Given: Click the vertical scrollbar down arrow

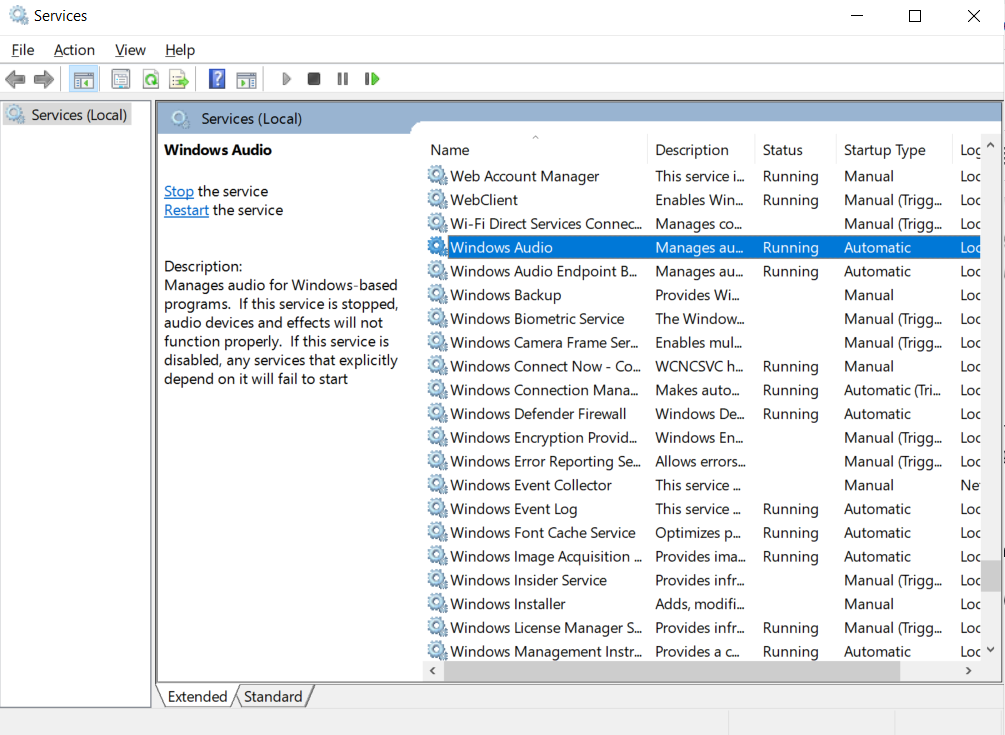Looking at the screenshot, I should [x=990, y=650].
